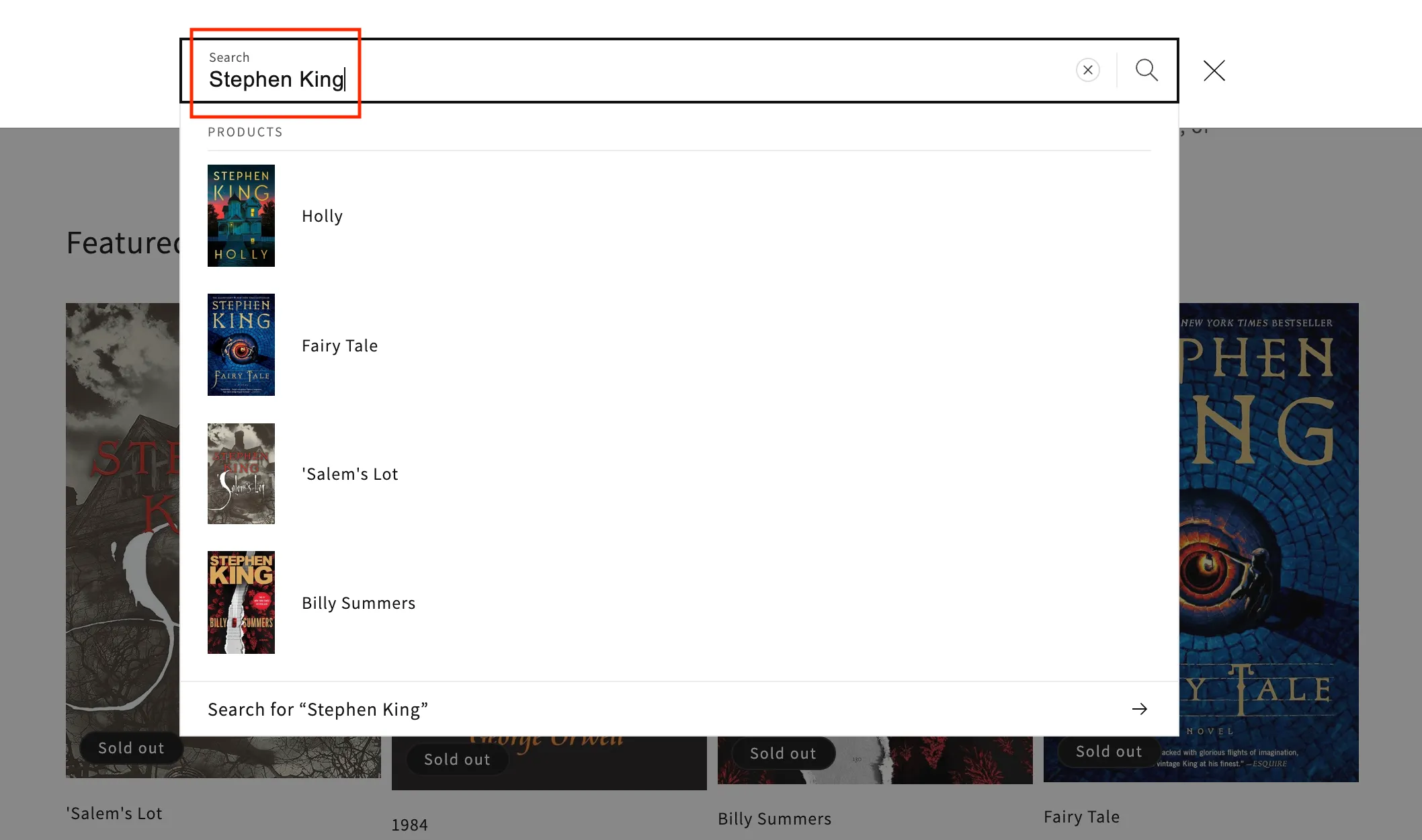
Task: Select the Billy Summers search suggestion
Action: tap(358, 603)
